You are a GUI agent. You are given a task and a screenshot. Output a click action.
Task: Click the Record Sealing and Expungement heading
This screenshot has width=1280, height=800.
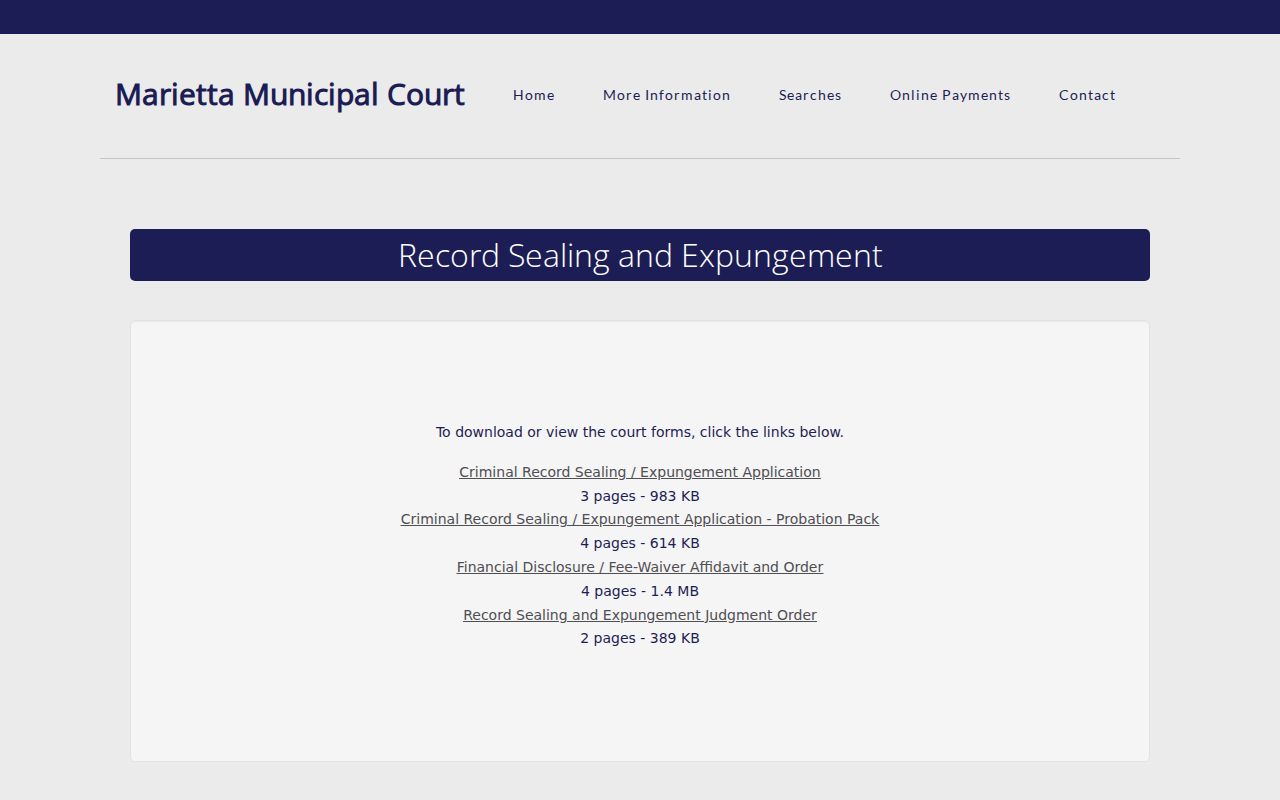pos(640,255)
